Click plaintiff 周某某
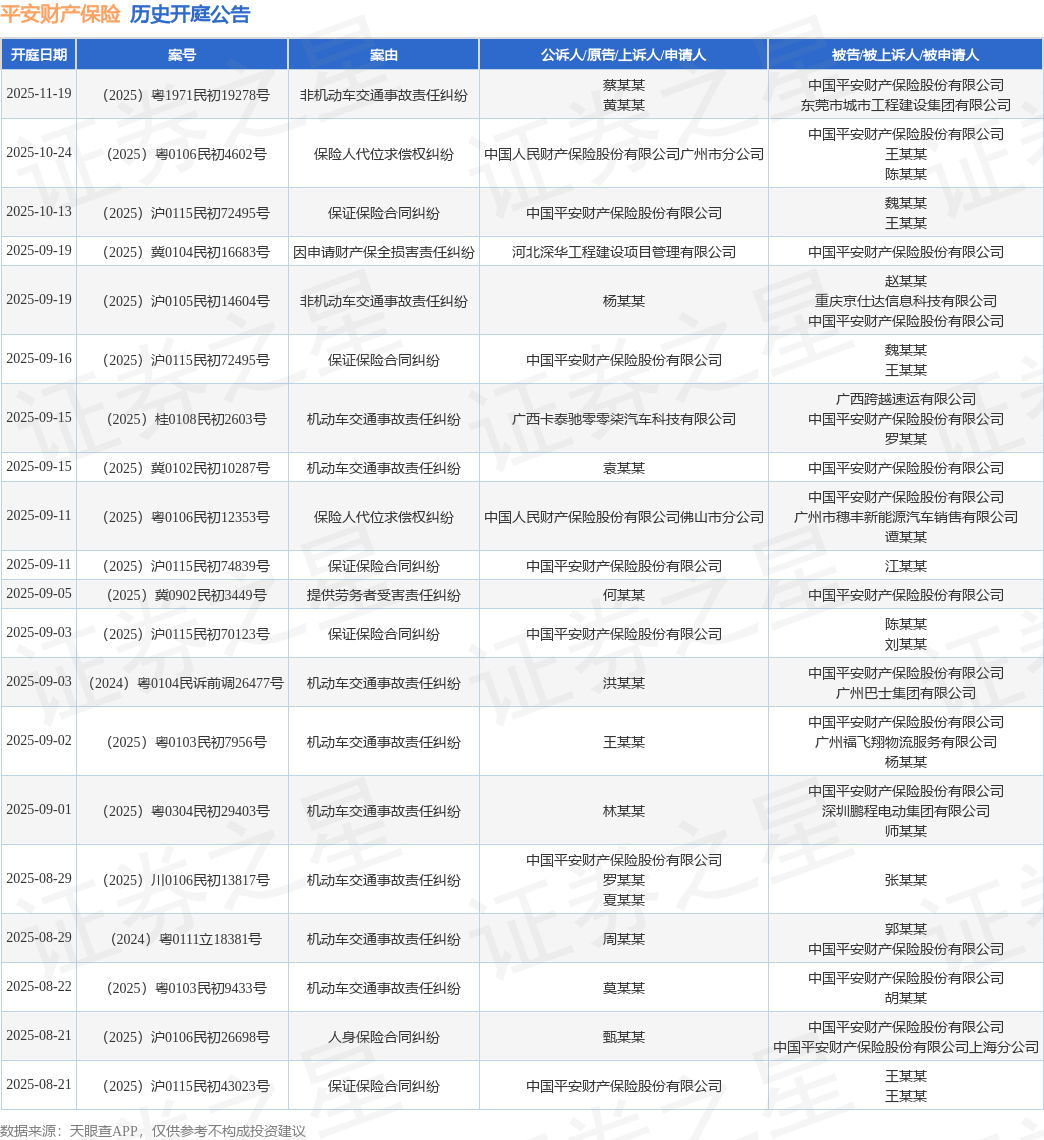Screen dimensions: 1044x1140 coord(624,939)
